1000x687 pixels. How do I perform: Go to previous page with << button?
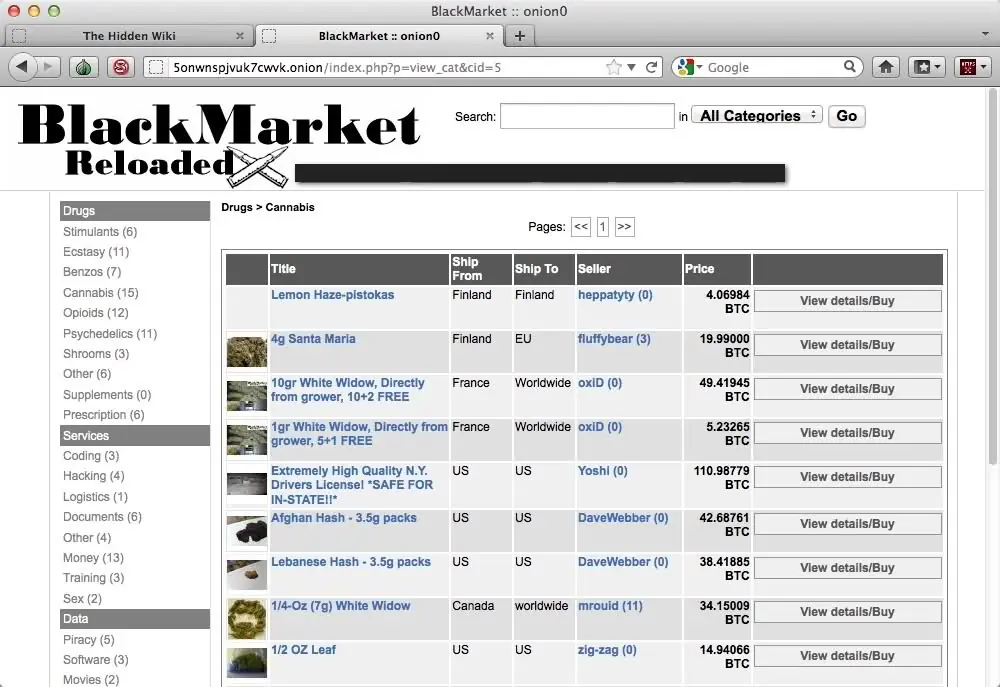(x=580, y=226)
